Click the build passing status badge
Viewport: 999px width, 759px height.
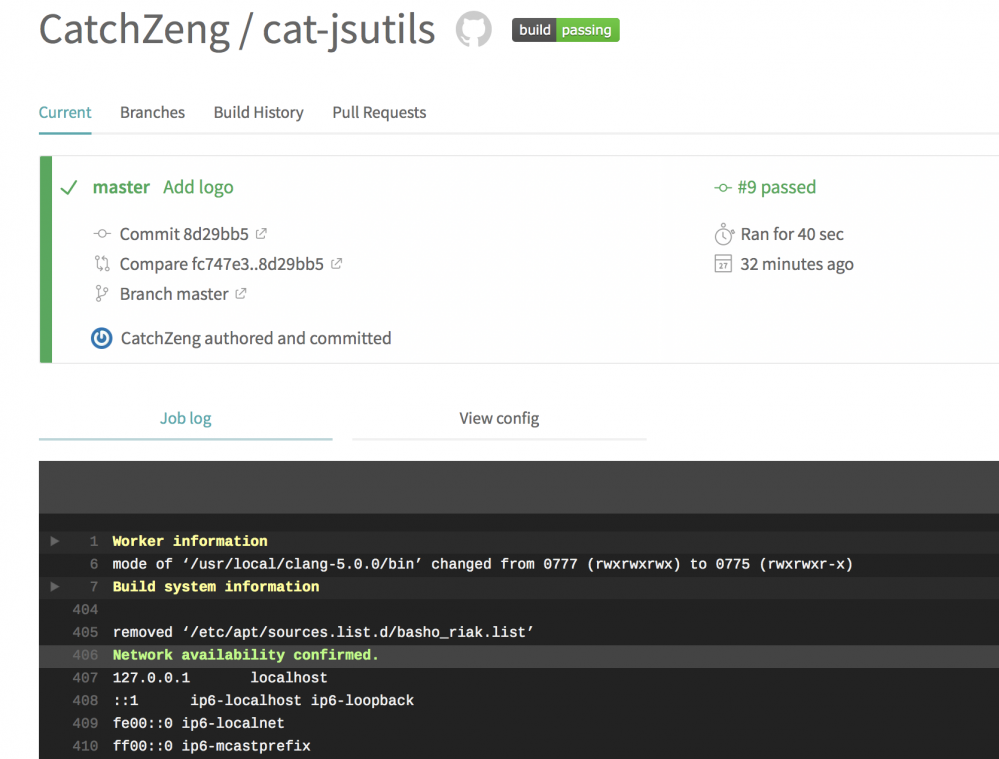pos(566,30)
